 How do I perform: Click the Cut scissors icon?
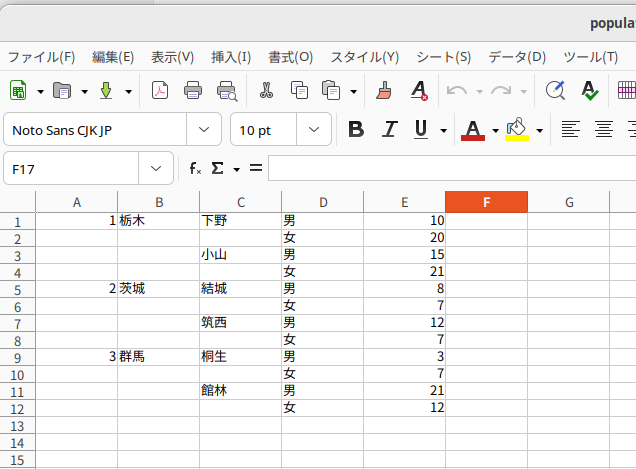click(x=266, y=90)
